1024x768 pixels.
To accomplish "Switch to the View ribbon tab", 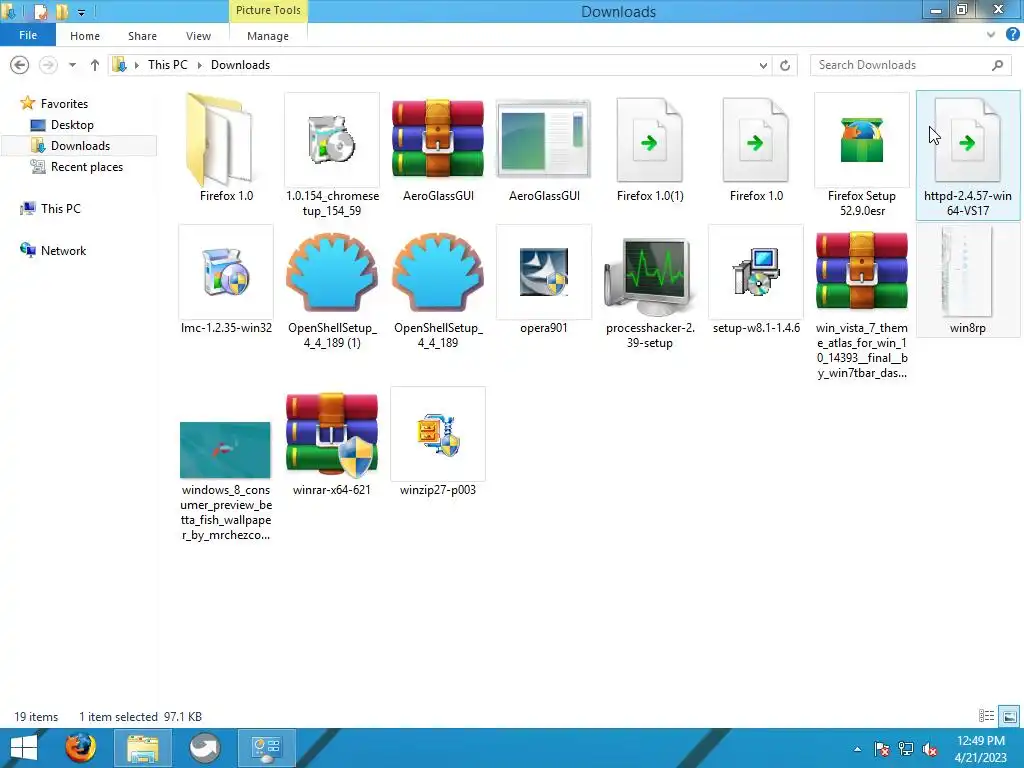I will pos(198,36).
